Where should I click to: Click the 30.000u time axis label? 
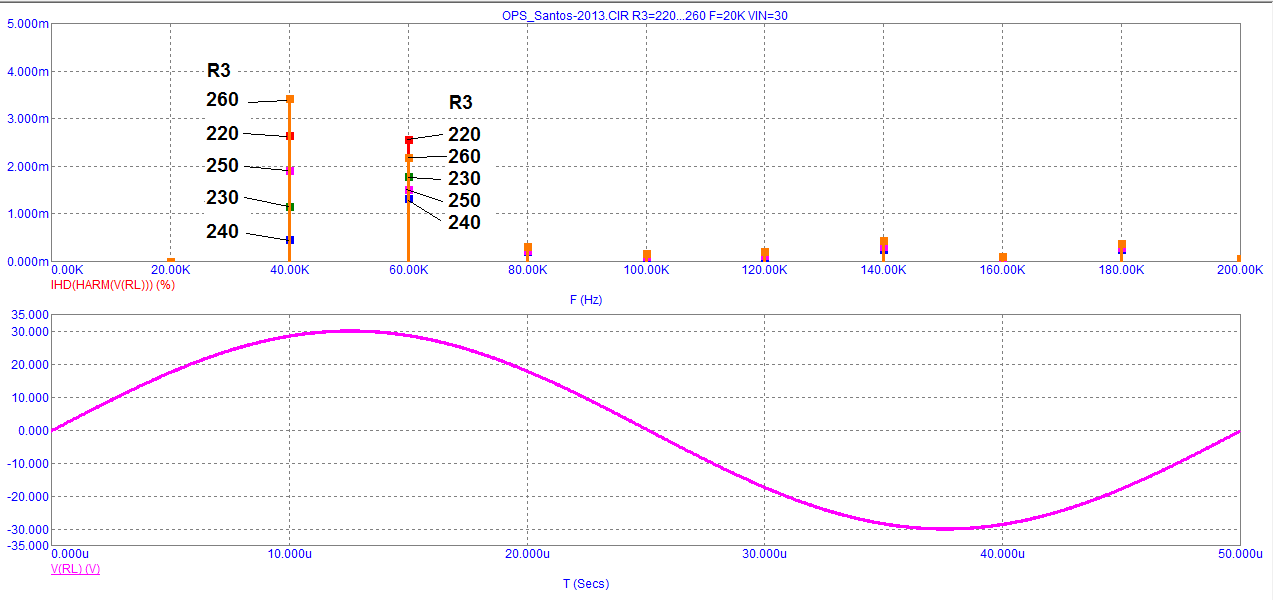point(765,554)
